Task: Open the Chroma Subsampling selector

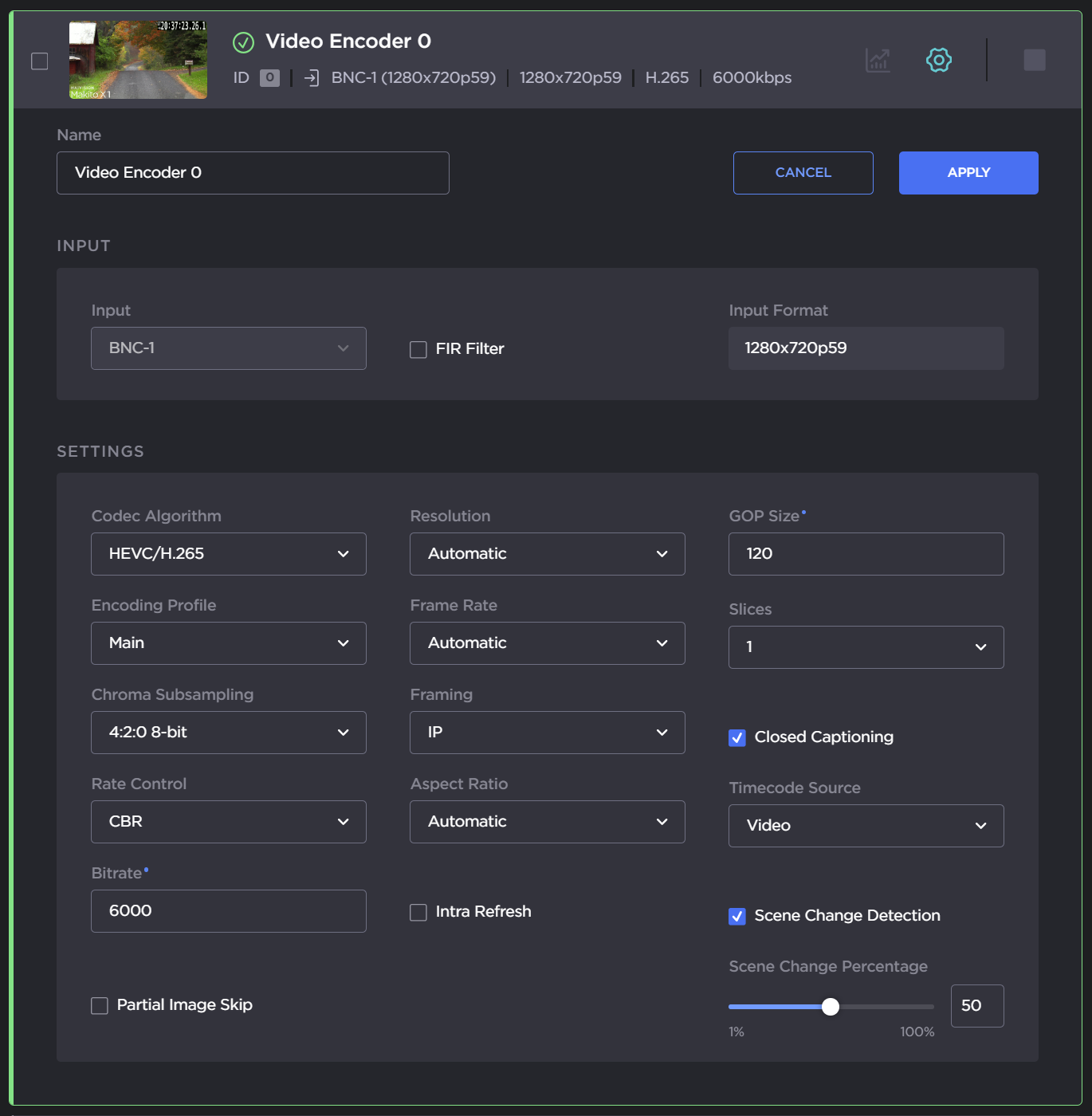Action: pos(228,733)
